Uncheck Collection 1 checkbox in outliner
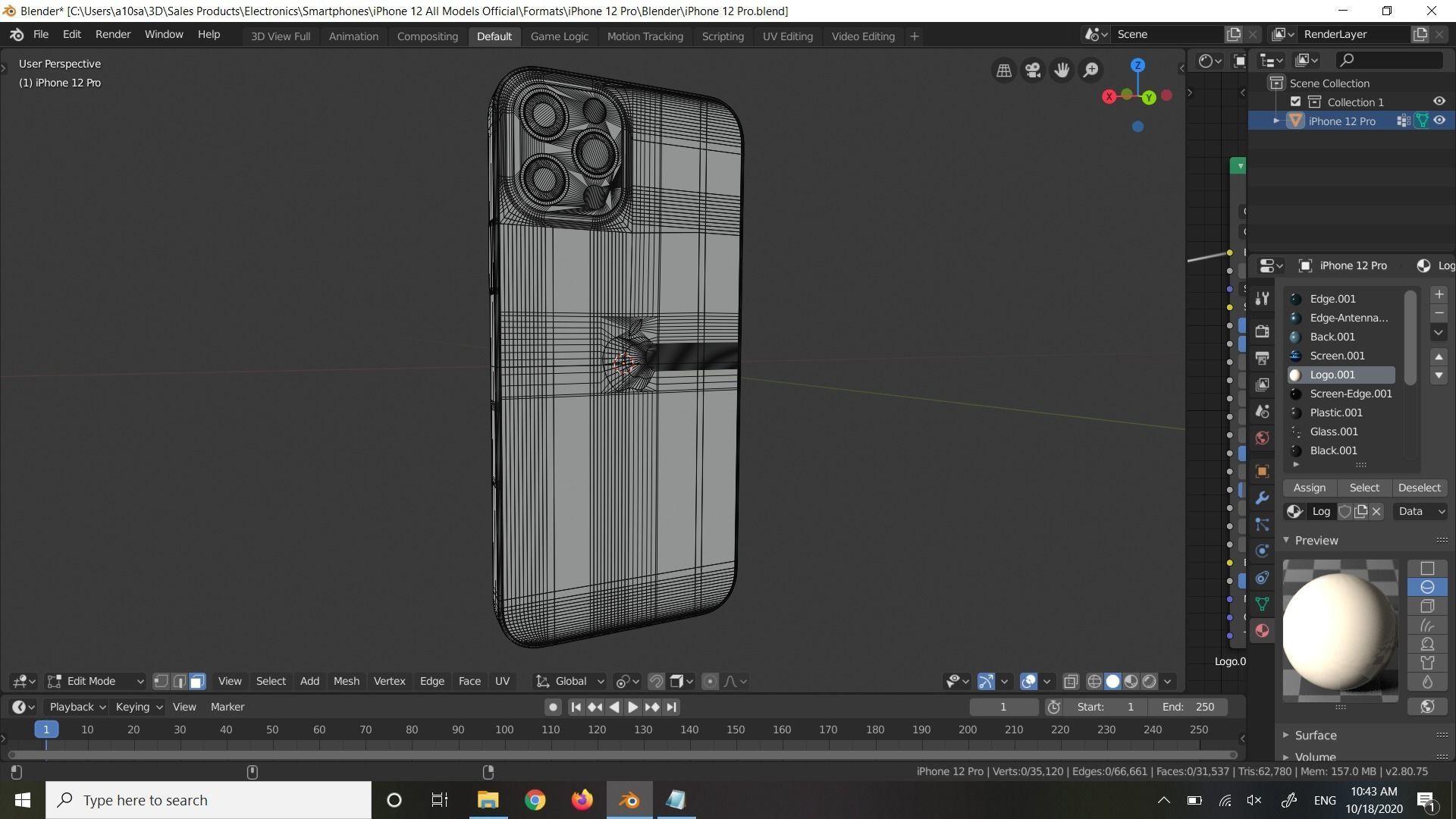 click(1295, 102)
